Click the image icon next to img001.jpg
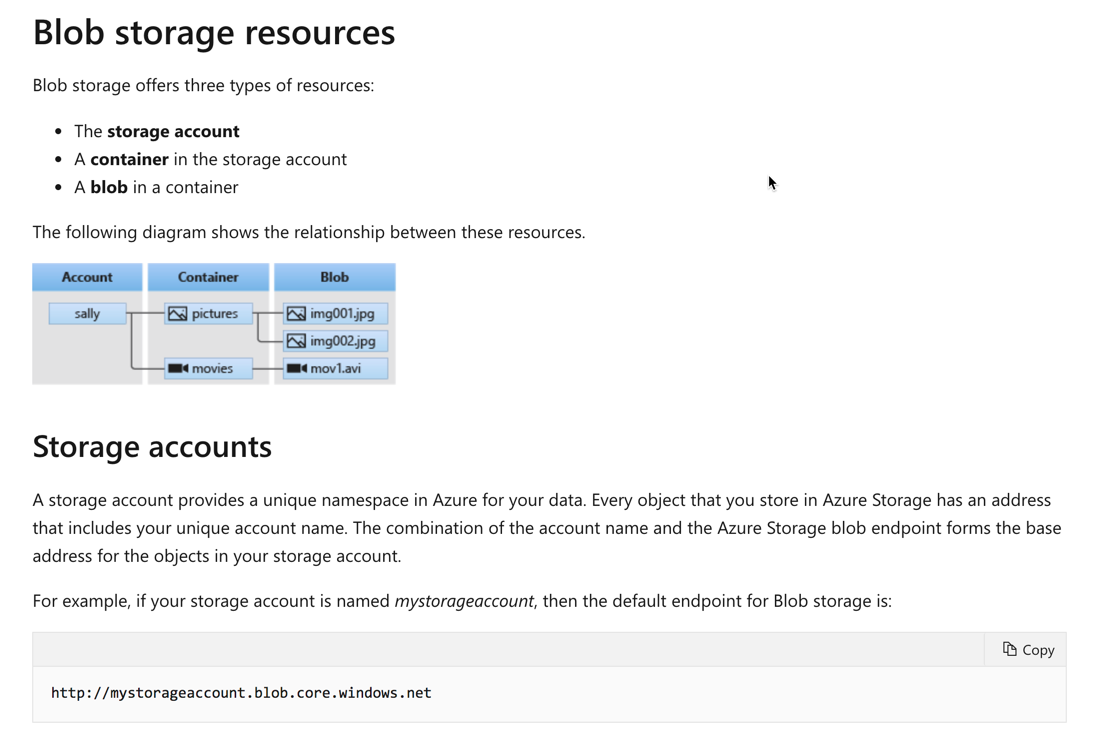The height and width of the screenshot is (731, 1093). pos(296,314)
